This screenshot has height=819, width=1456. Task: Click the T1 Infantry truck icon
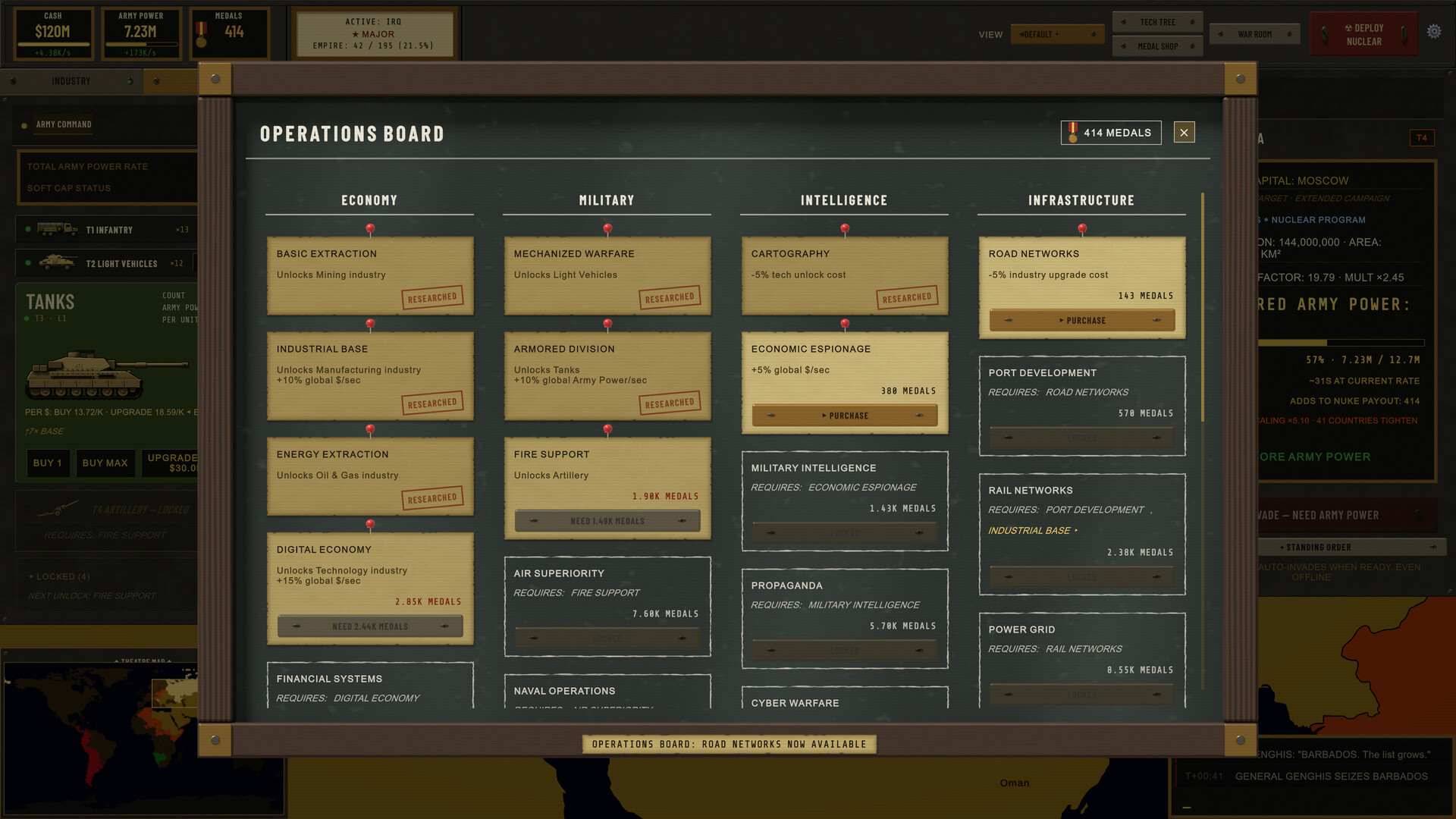coord(57,229)
